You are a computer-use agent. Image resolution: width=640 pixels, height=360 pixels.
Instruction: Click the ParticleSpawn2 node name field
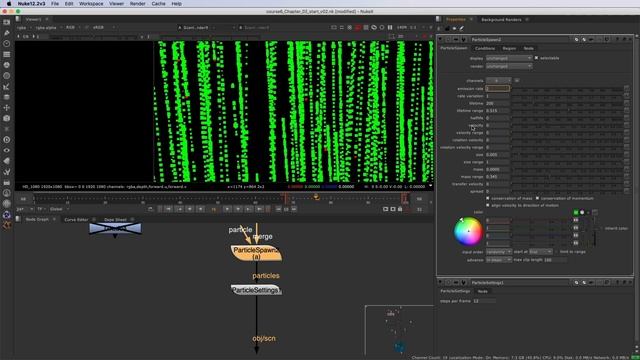[520, 40]
